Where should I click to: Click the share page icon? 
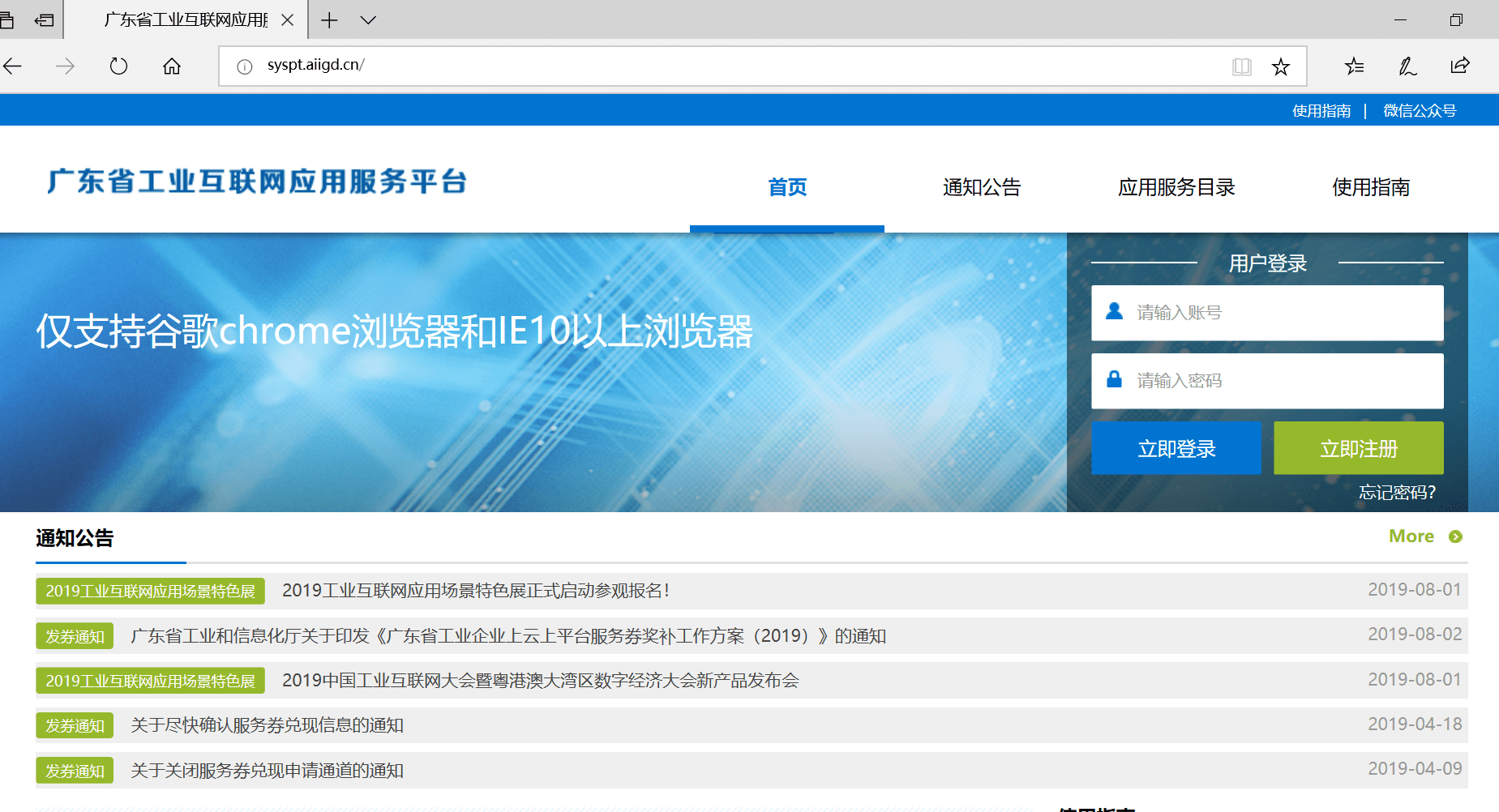pos(1460,66)
